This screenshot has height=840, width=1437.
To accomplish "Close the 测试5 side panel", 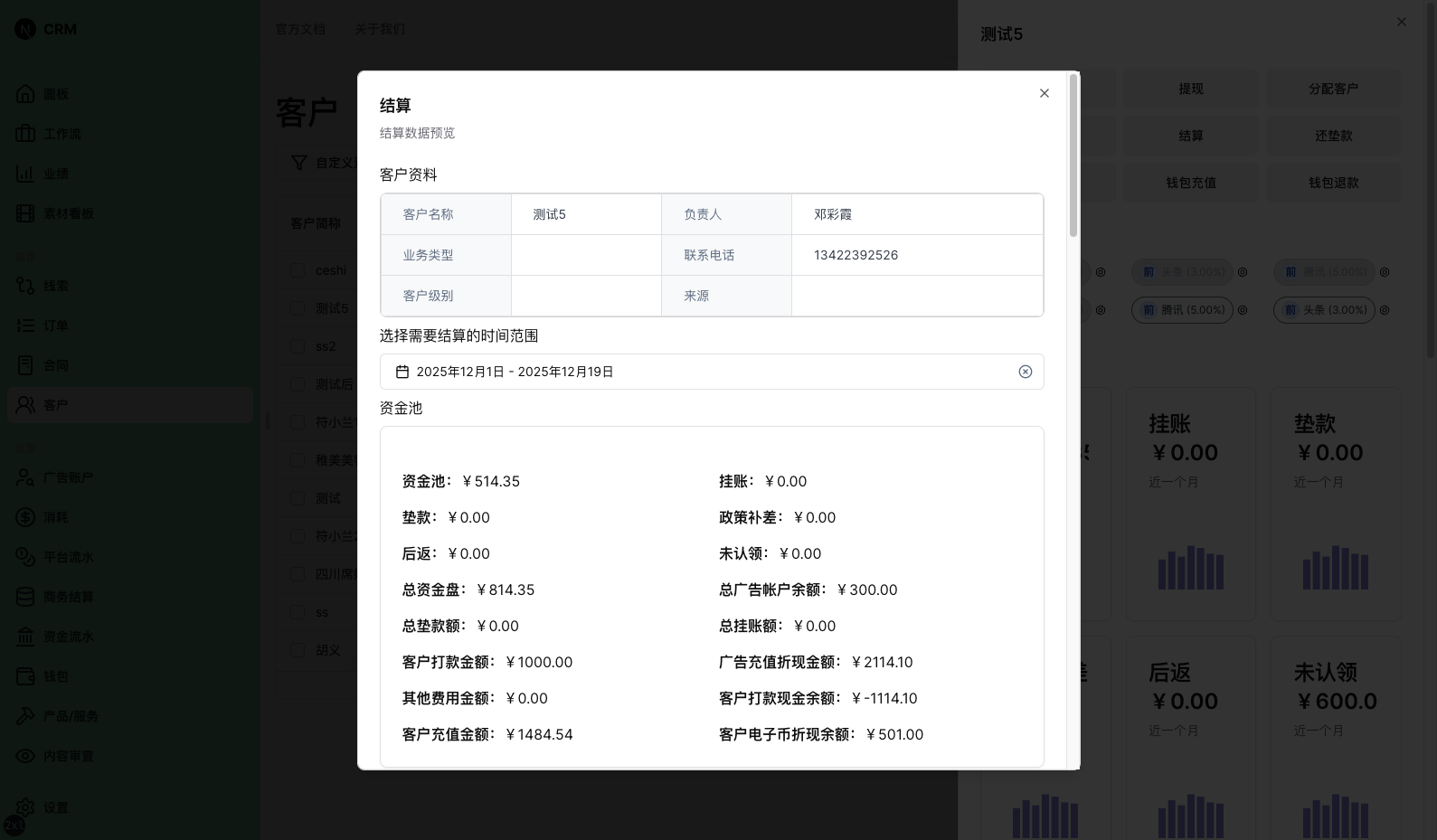I will pyautogui.click(x=1402, y=22).
